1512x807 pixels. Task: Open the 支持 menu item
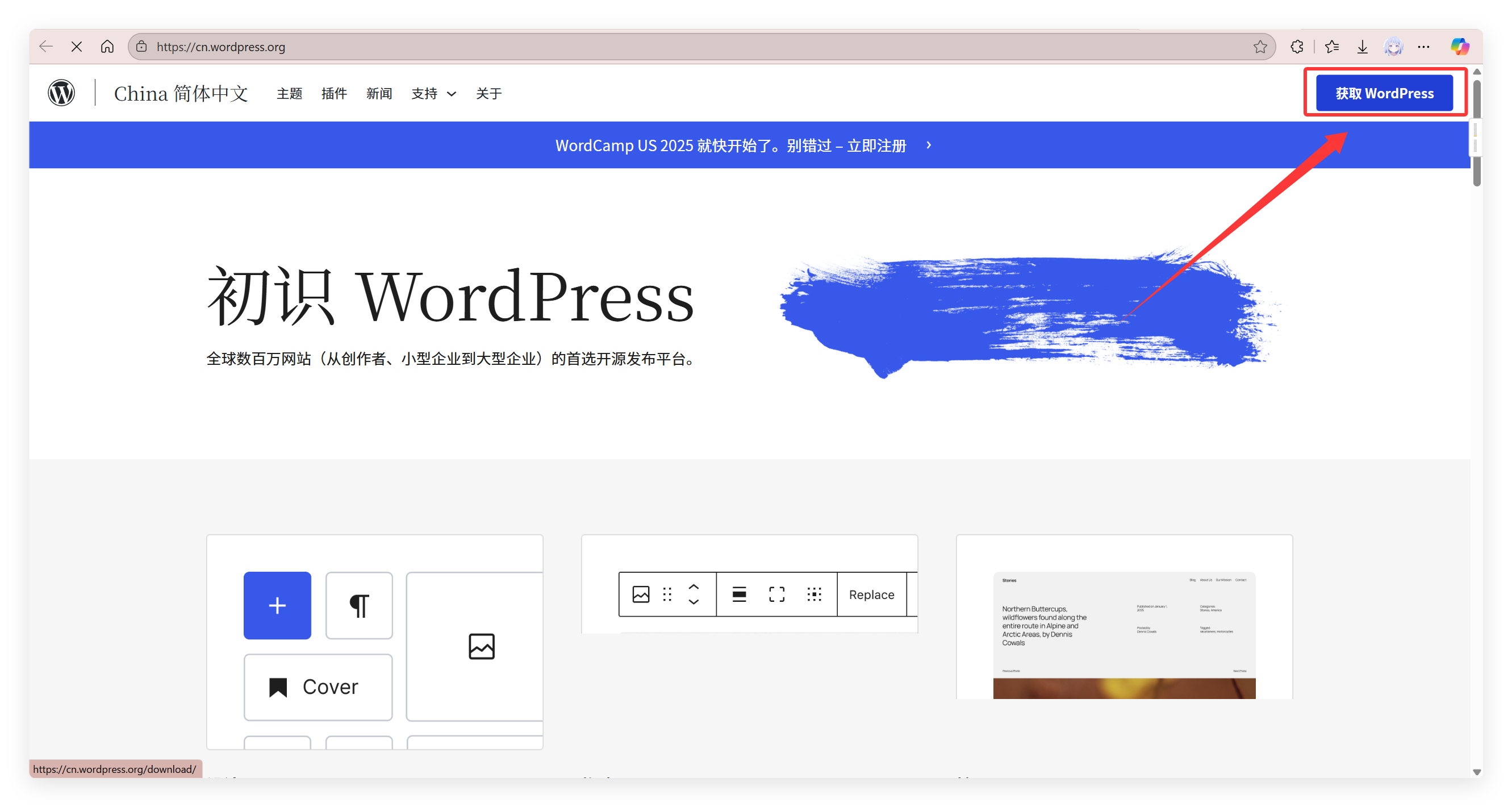click(424, 93)
